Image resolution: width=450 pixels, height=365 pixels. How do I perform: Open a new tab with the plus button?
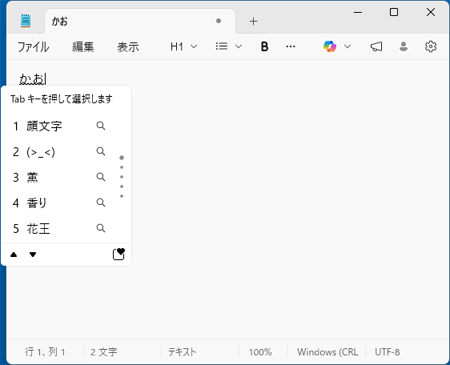click(x=253, y=22)
